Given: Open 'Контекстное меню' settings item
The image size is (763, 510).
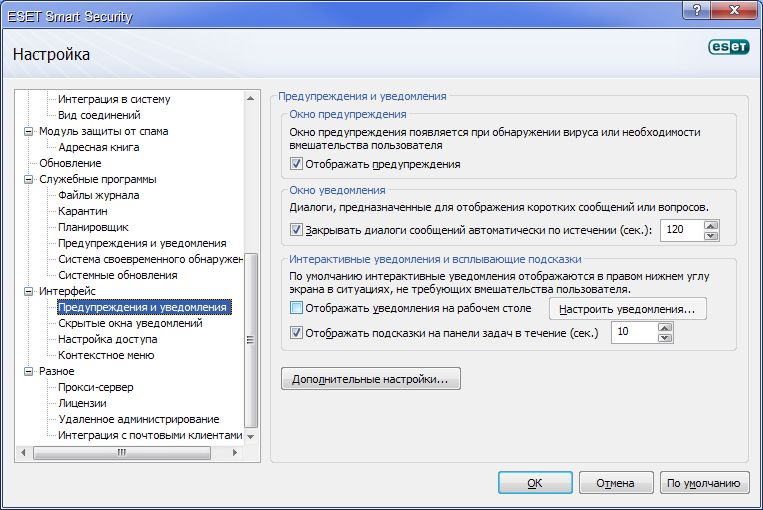Looking at the screenshot, I should point(105,355).
